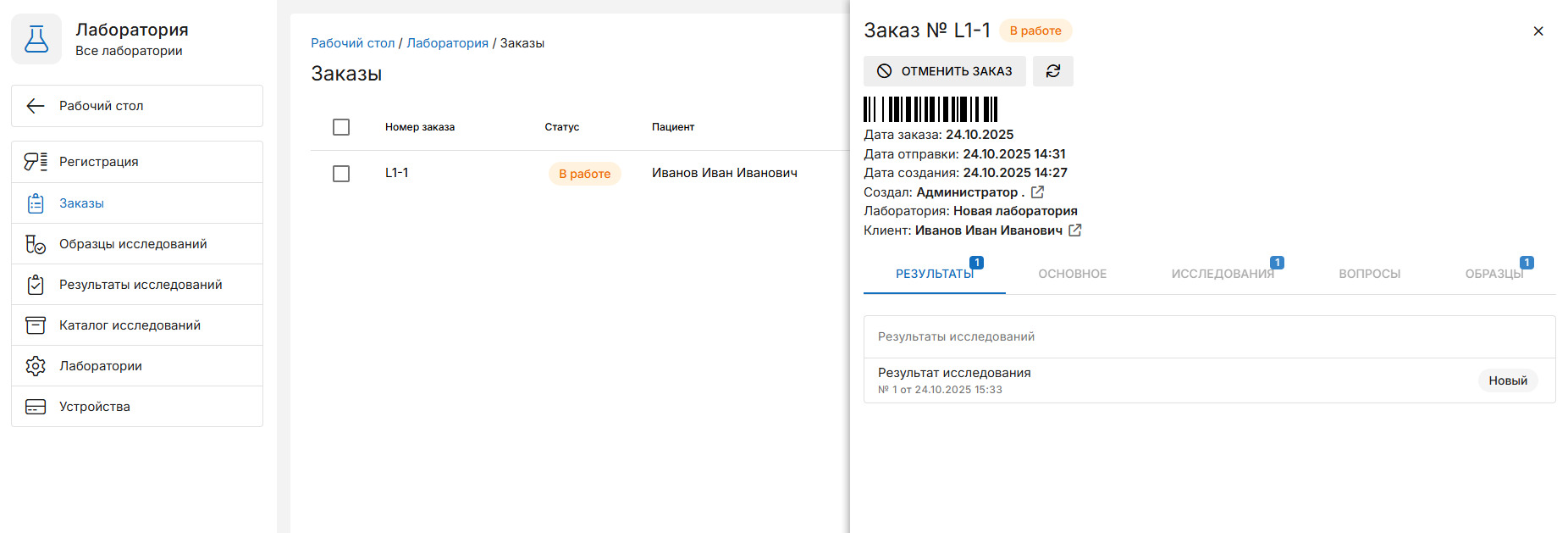Open Каталог исследований section
The image size is (1568, 533).
point(130,325)
